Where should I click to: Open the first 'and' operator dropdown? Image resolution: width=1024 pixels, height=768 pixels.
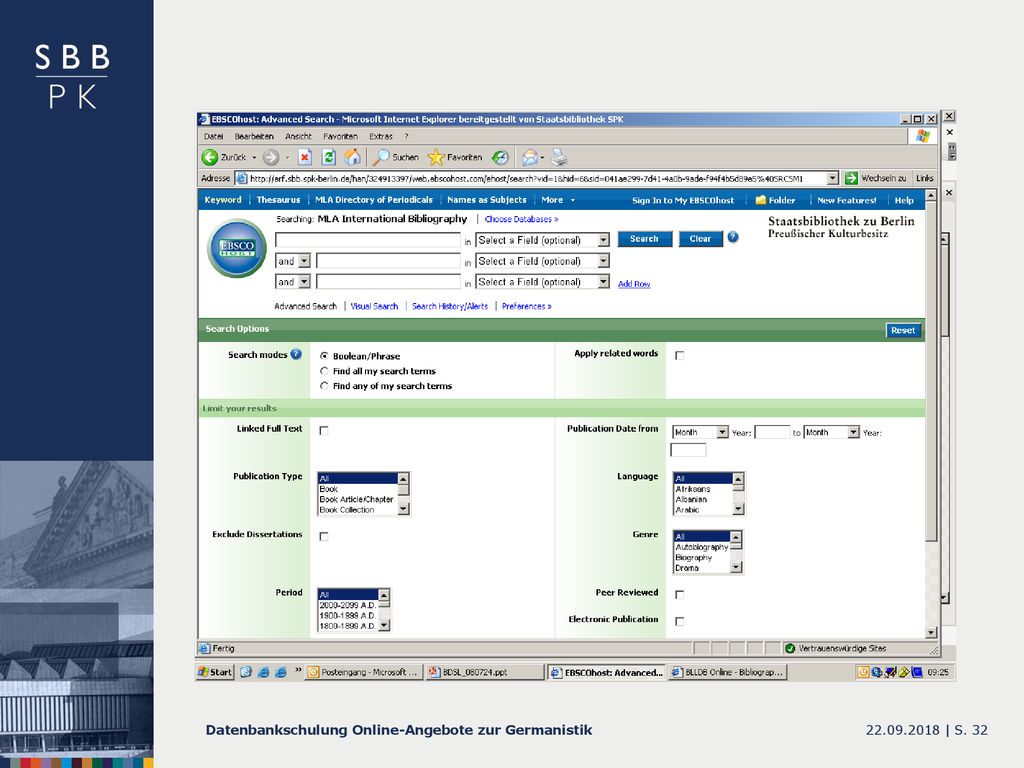293,261
